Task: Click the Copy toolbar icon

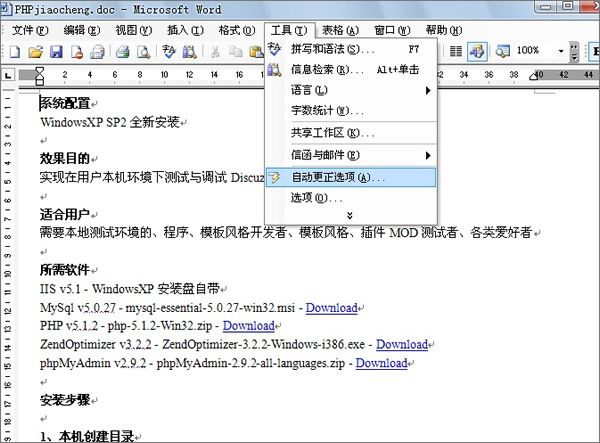Action: pyautogui.click(x=236, y=51)
